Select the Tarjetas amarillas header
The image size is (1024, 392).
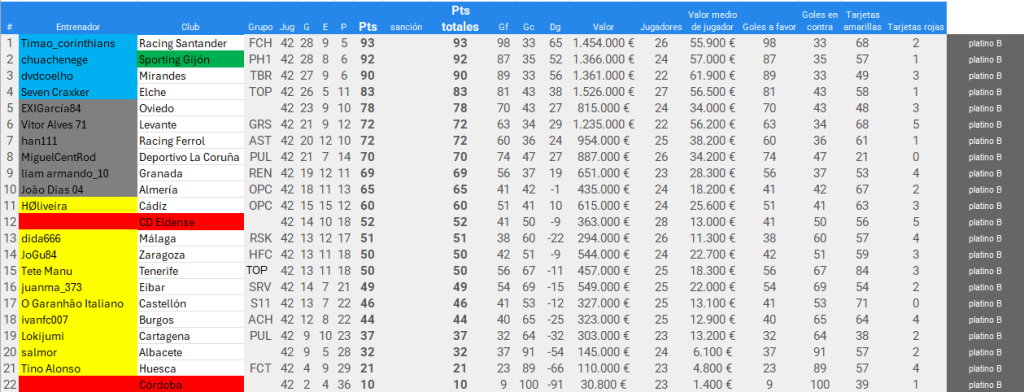[862, 20]
